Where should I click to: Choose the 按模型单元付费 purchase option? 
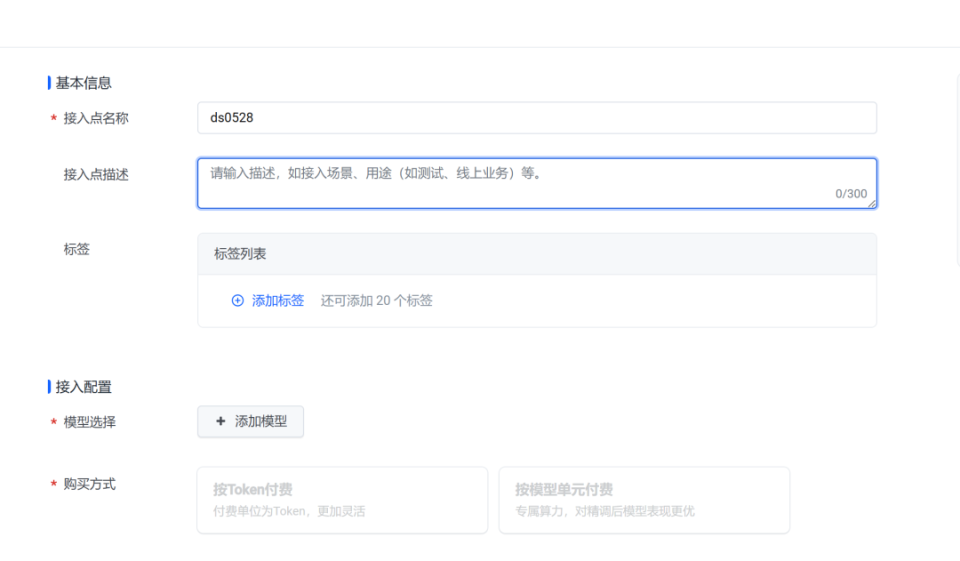[644, 500]
